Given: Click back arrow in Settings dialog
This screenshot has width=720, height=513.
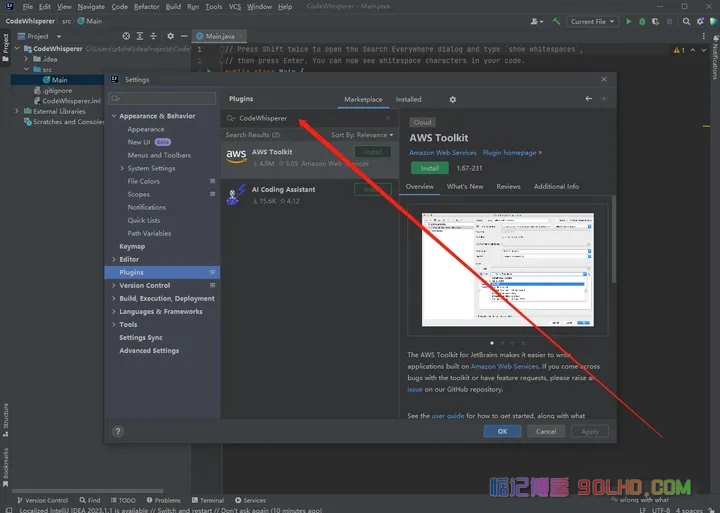Looking at the screenshot, I should pos(588,99).
